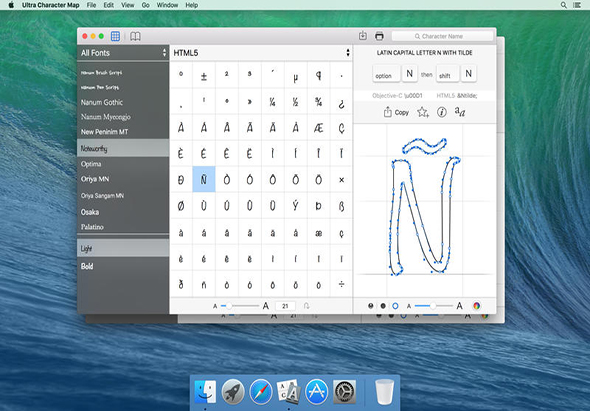The image size is (590, 411).
Task: Click the font variants 'aa' icon
Action: pos(460,111)
